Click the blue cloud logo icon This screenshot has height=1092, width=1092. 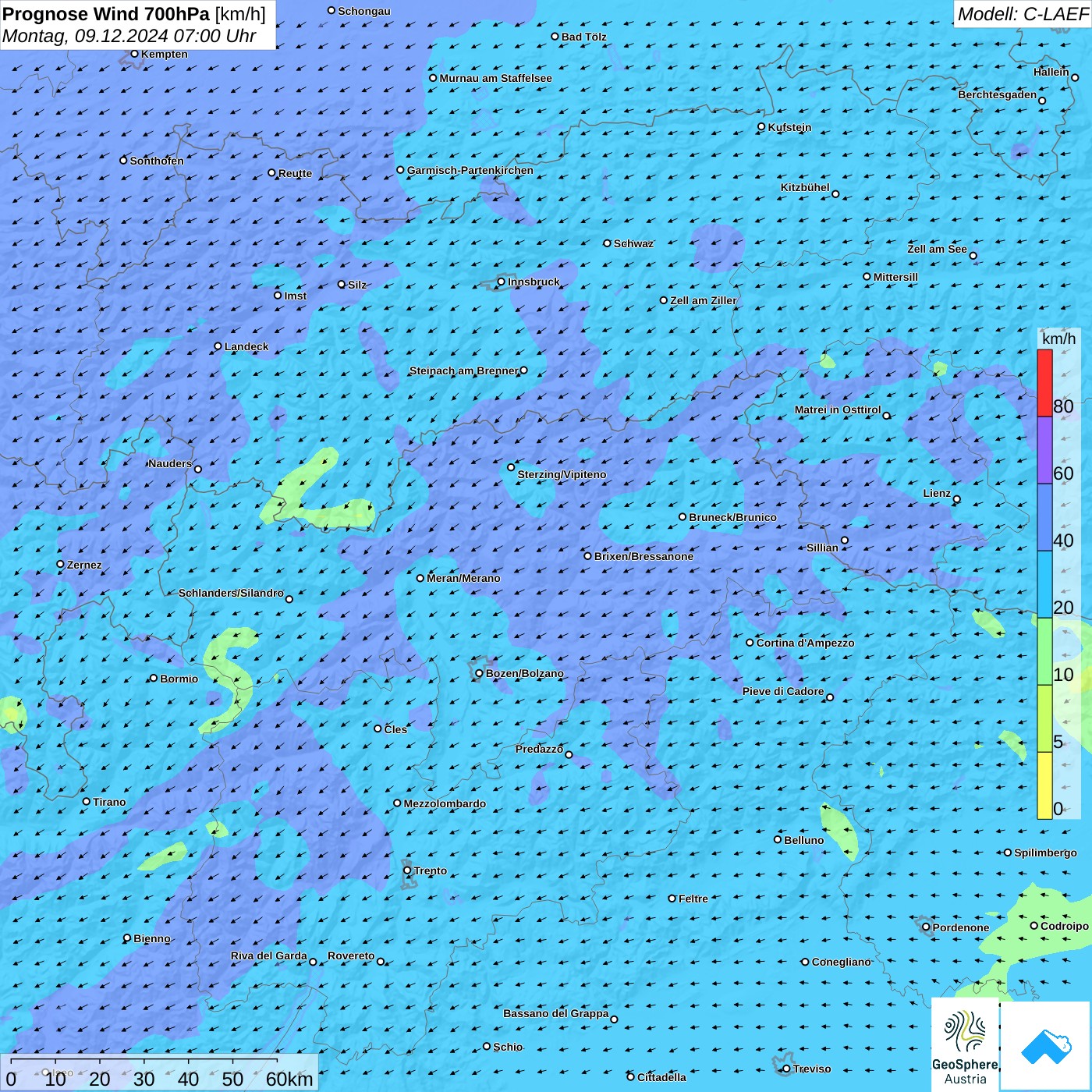tap(1046, 1047)
